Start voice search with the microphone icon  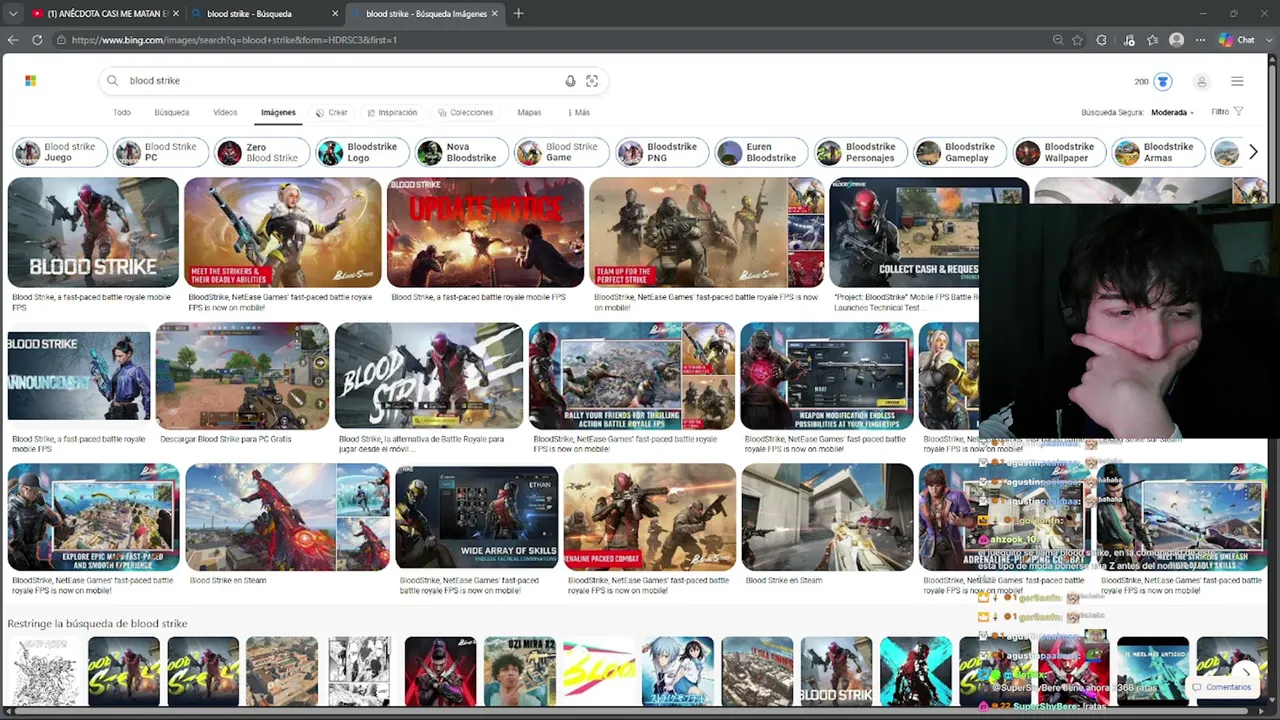(570, 81)
